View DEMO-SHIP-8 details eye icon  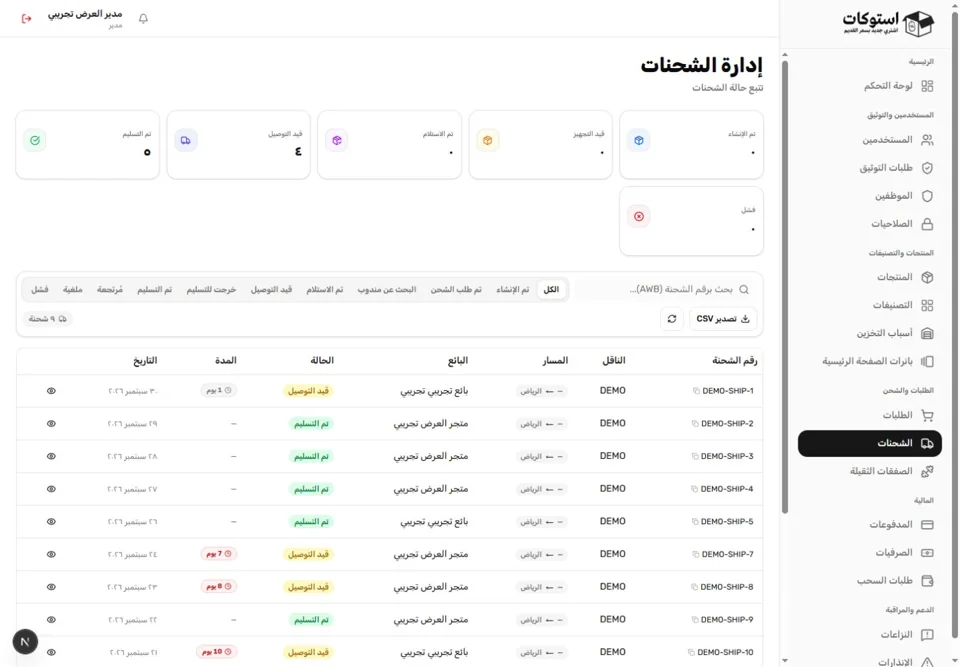click(x=51, y=587)
